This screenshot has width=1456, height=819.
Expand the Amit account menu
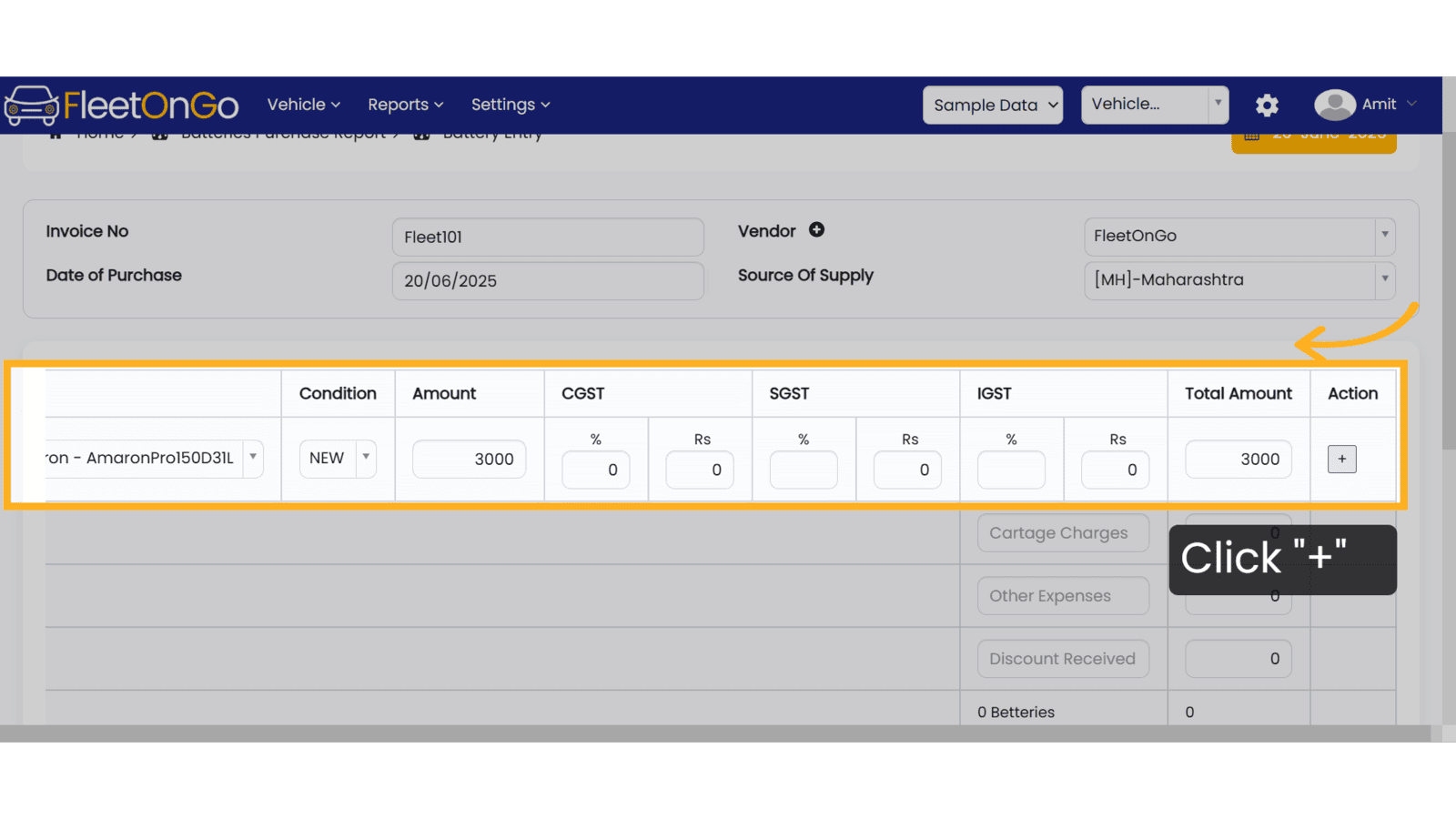(1390, 104)
